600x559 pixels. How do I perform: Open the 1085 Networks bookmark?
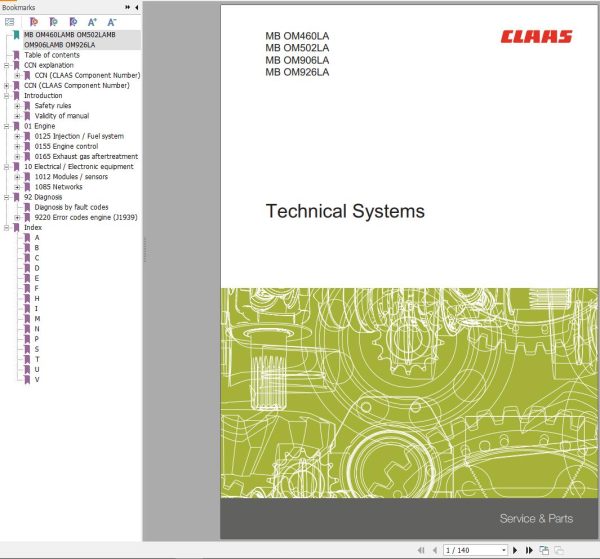pos(58,187)
